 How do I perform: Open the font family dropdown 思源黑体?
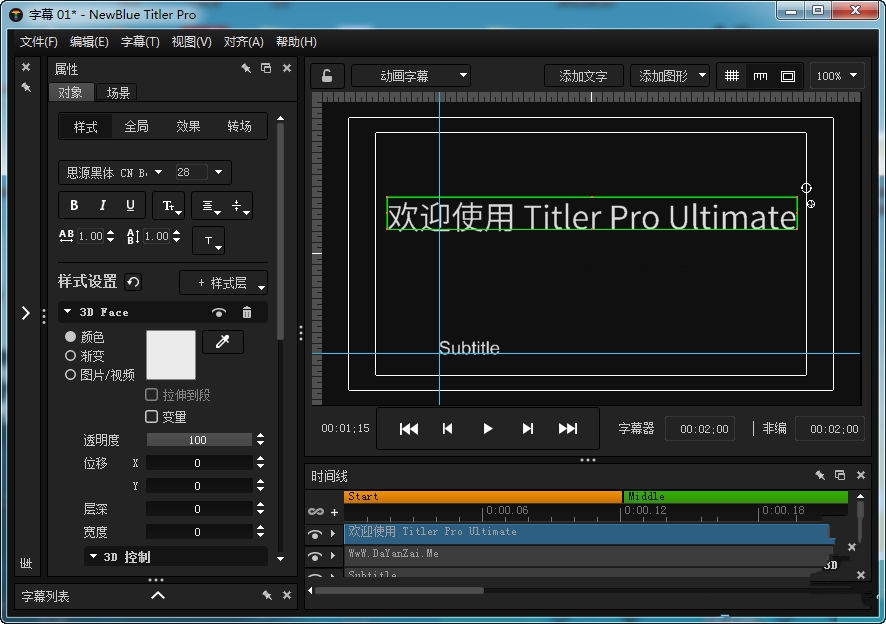click(x=115, y=172)
